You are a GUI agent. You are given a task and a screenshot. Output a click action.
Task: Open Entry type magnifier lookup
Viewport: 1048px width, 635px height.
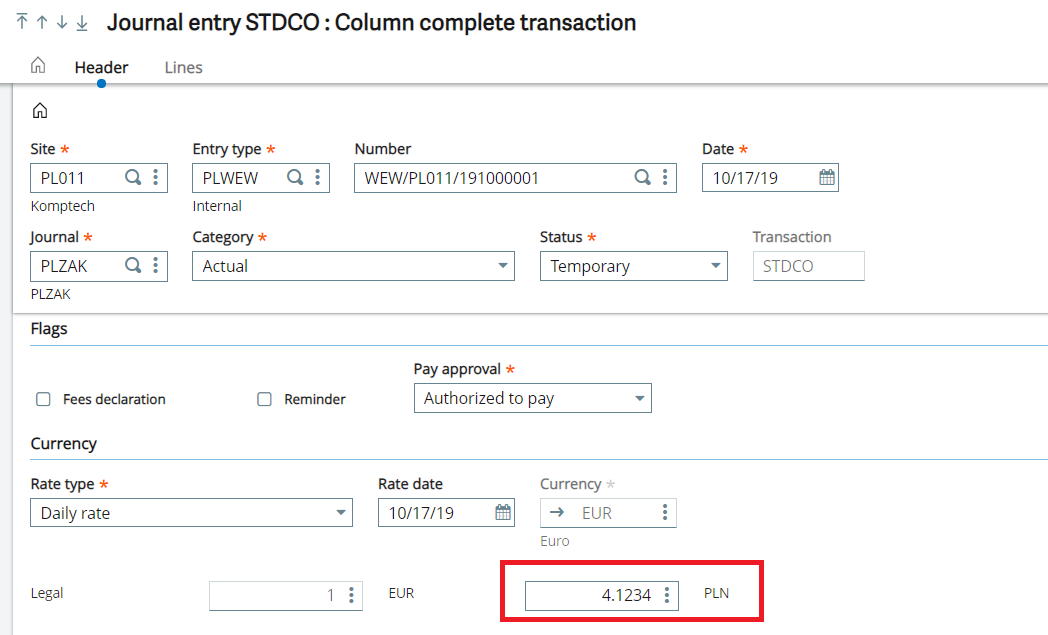click(x=295, y=177)
